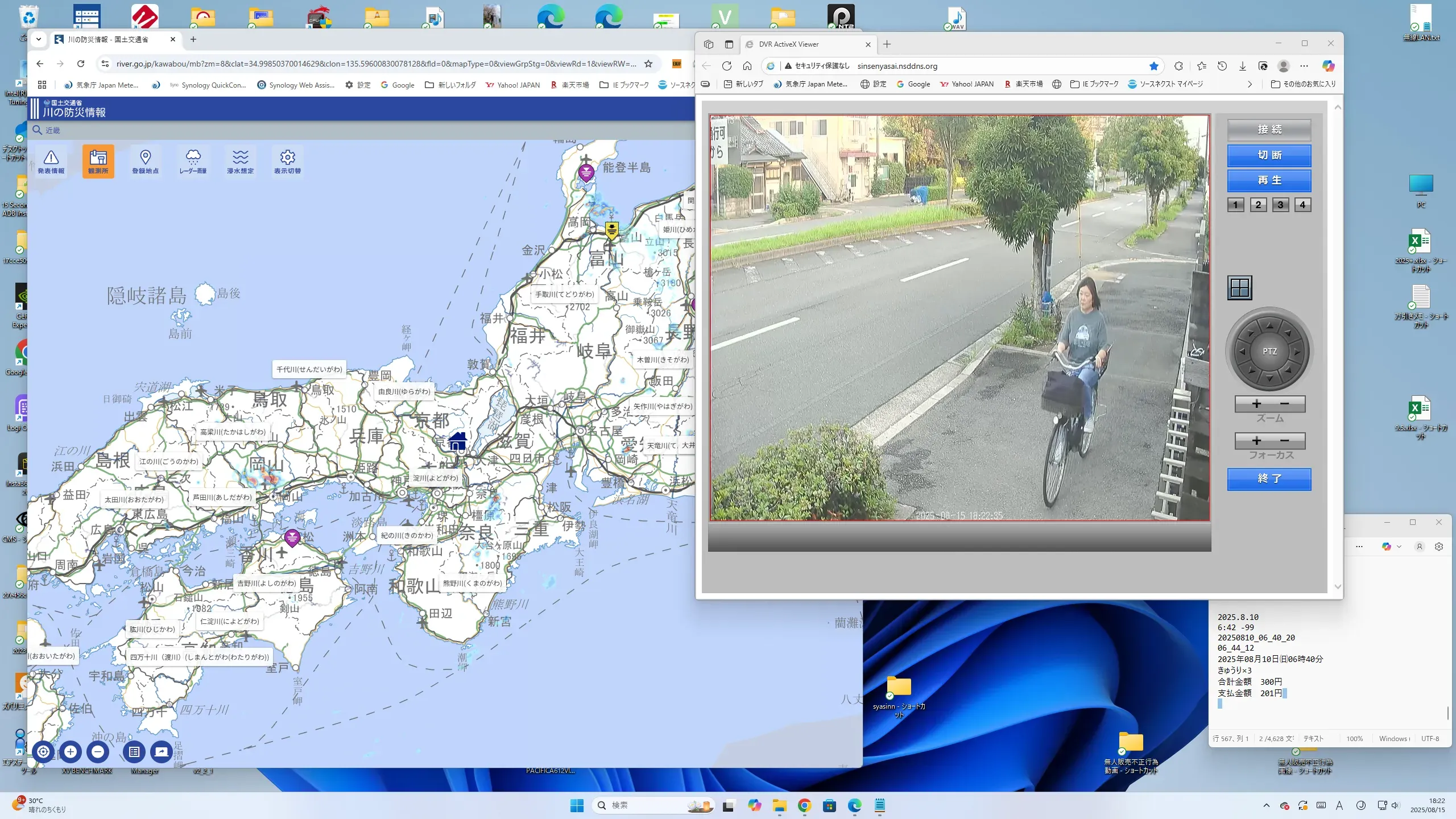The height and width of the screenshot is (819, 1456).
Task: Select camera channel 2 in DVR viewer
Action: pos(1258,205)
